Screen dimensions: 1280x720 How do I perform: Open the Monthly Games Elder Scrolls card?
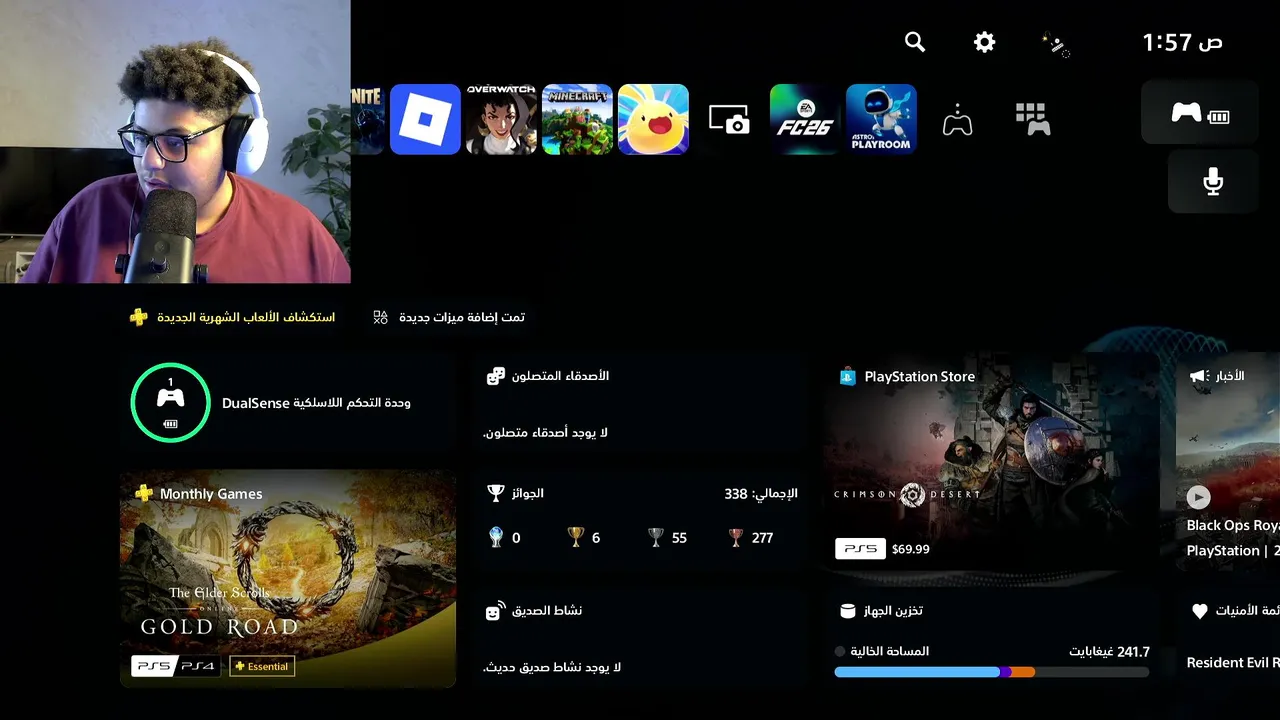coord(288,579)
